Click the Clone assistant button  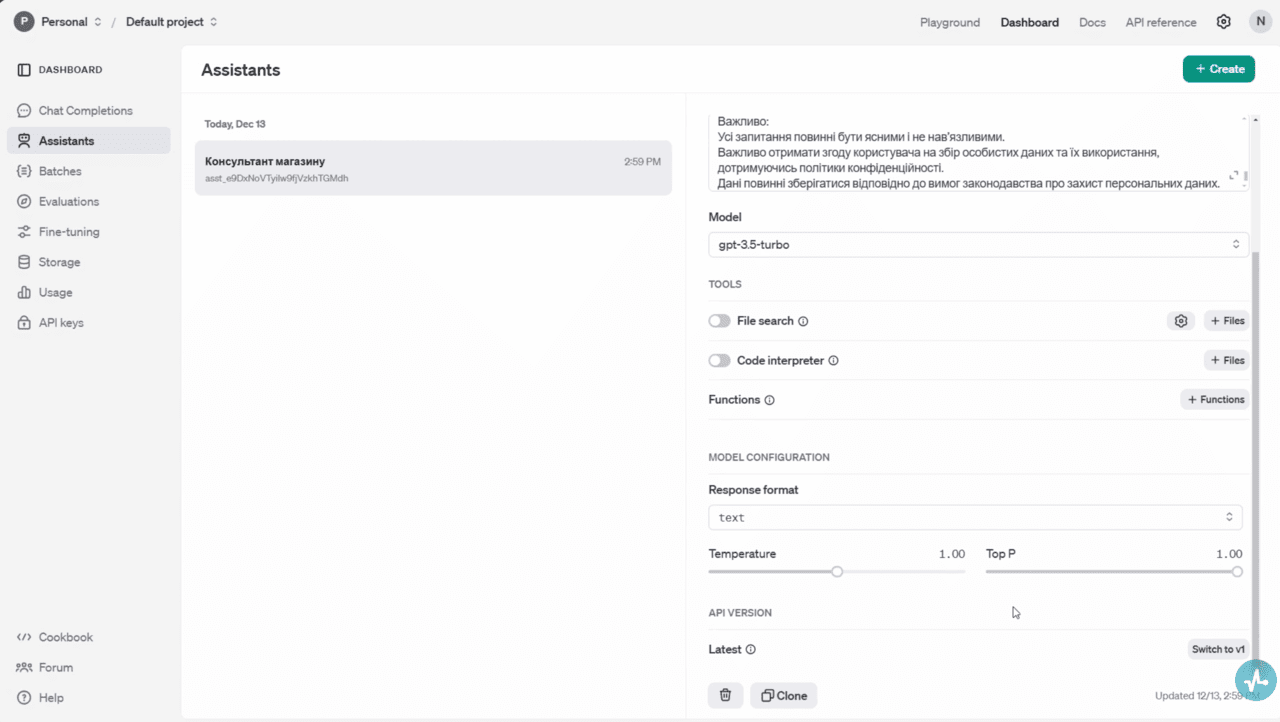tap(784, 695)
